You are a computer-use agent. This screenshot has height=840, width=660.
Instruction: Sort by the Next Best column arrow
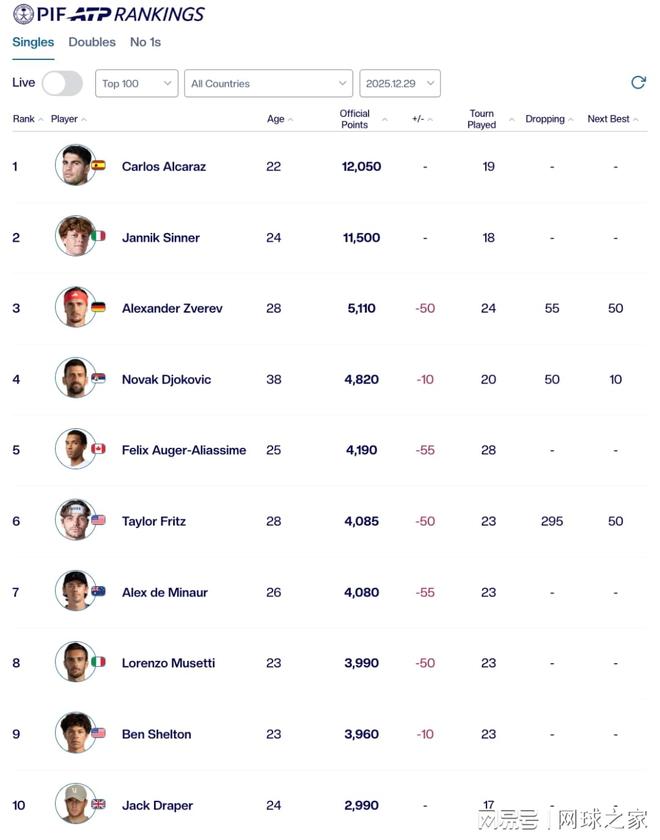637,120
